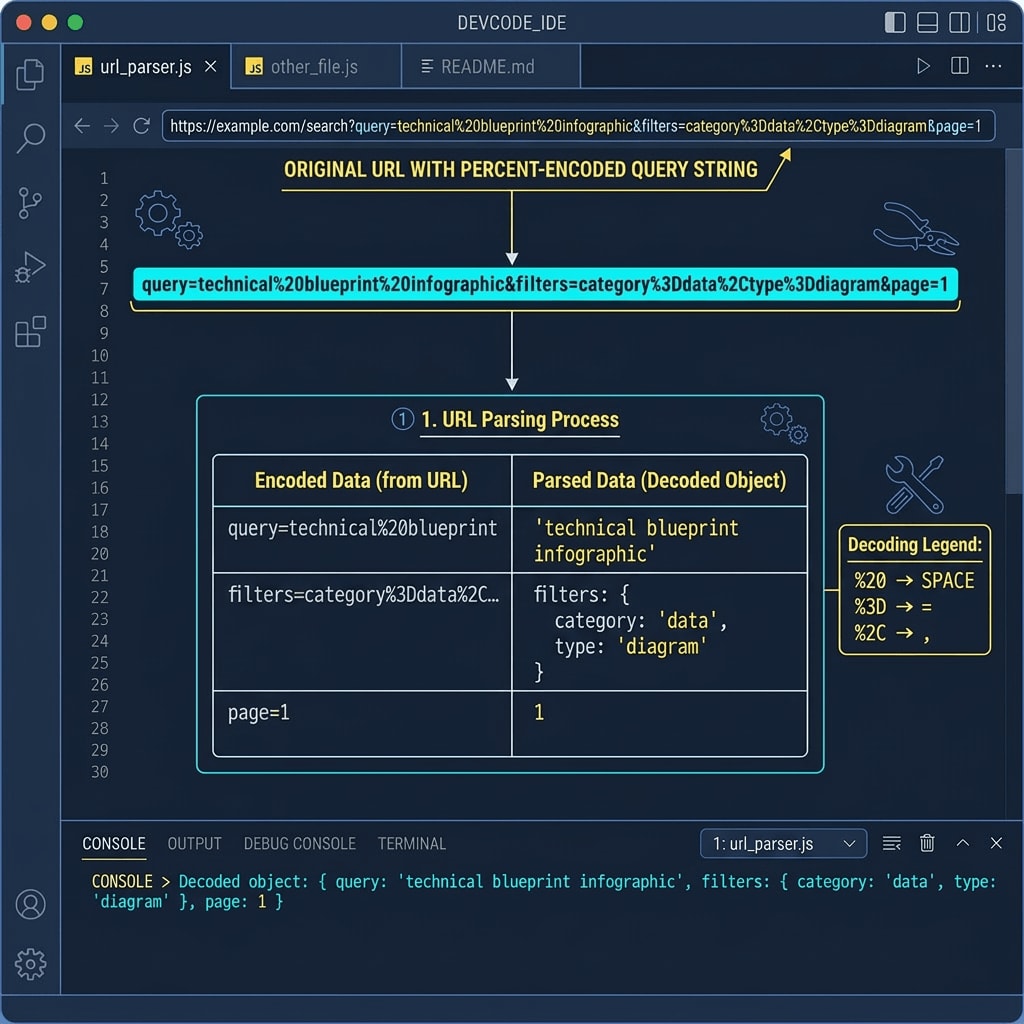Run the url_parser.js script
Viewport: 1024px width, 1024px height.
pos(924,66)
